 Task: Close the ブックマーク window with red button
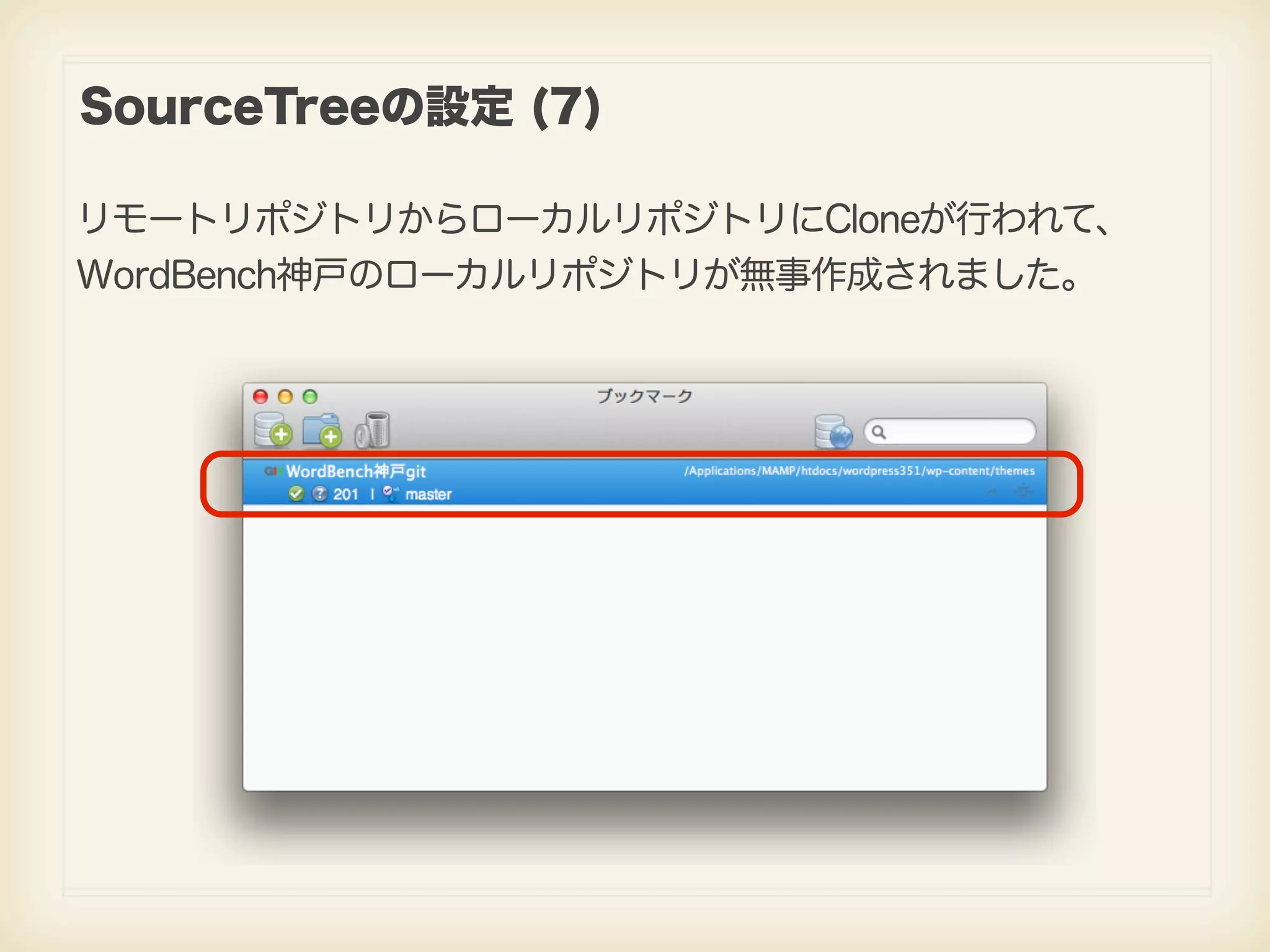click(x=260, y=397)
